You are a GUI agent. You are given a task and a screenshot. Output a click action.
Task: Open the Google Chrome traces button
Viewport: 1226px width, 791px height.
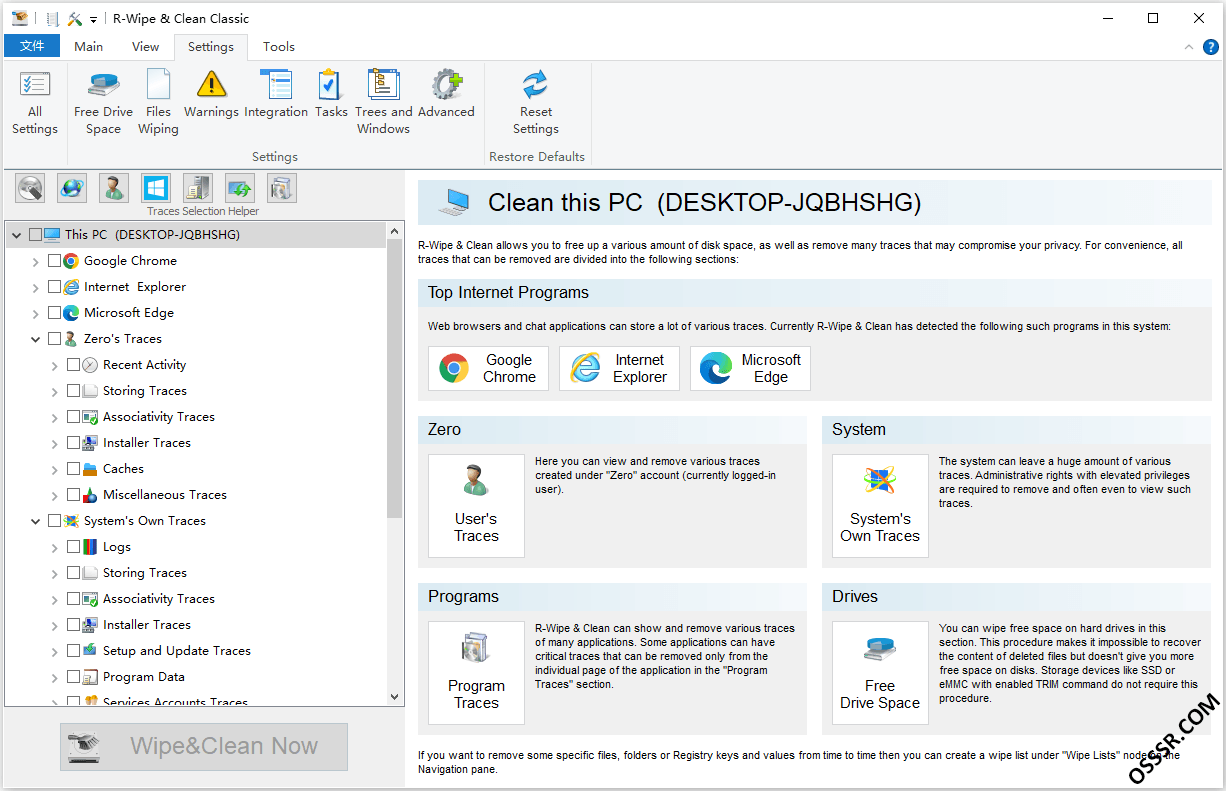488,368
